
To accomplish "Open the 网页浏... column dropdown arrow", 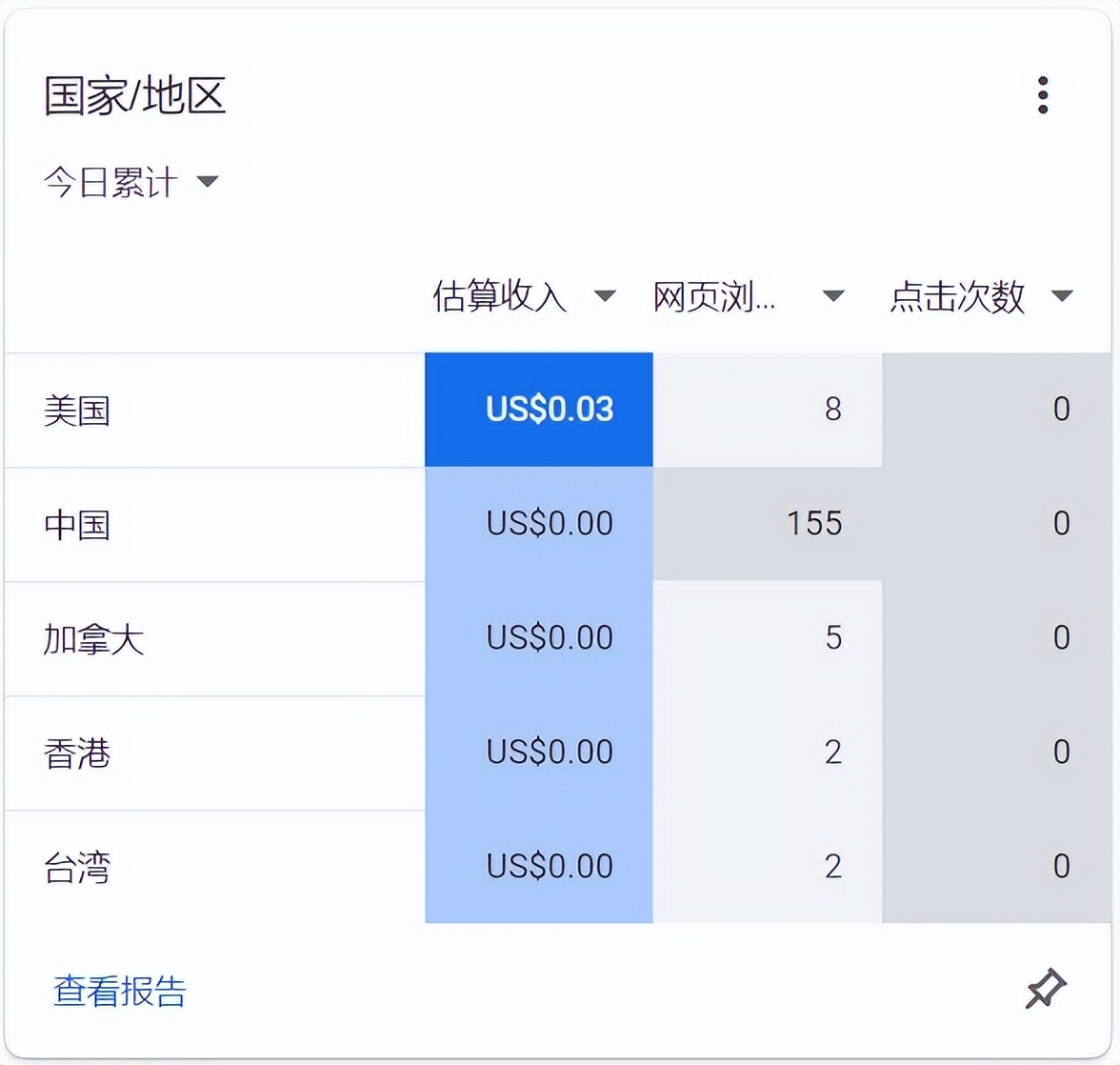I will tap(833, 297).
